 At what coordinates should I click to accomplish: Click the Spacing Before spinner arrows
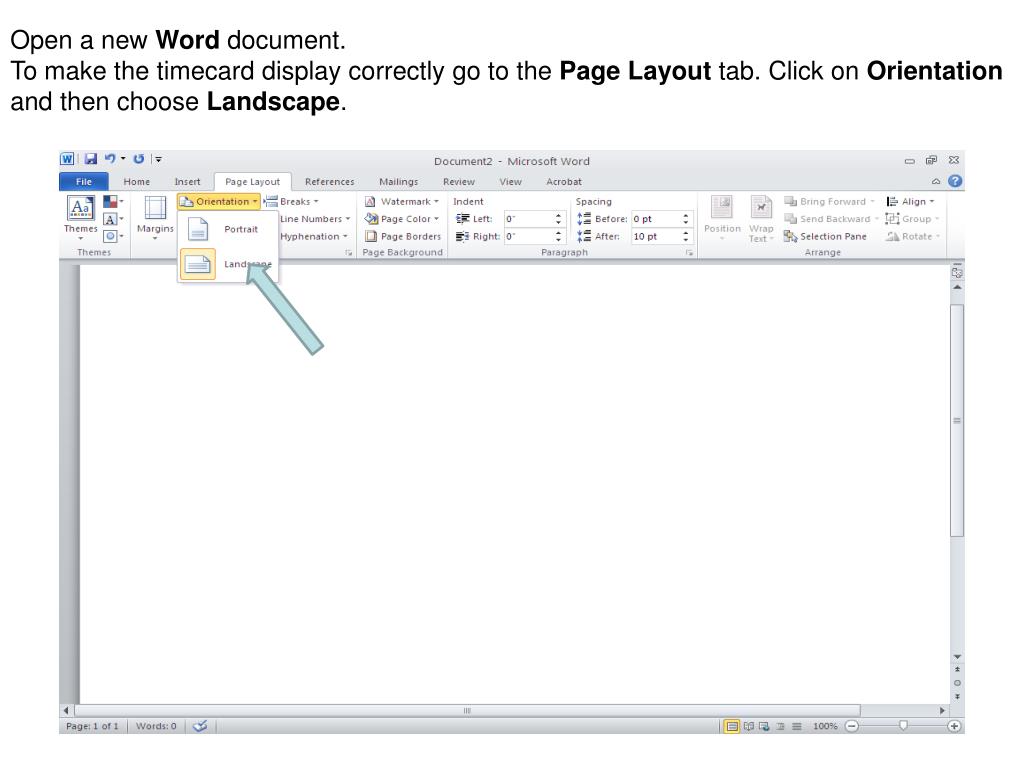686,219
